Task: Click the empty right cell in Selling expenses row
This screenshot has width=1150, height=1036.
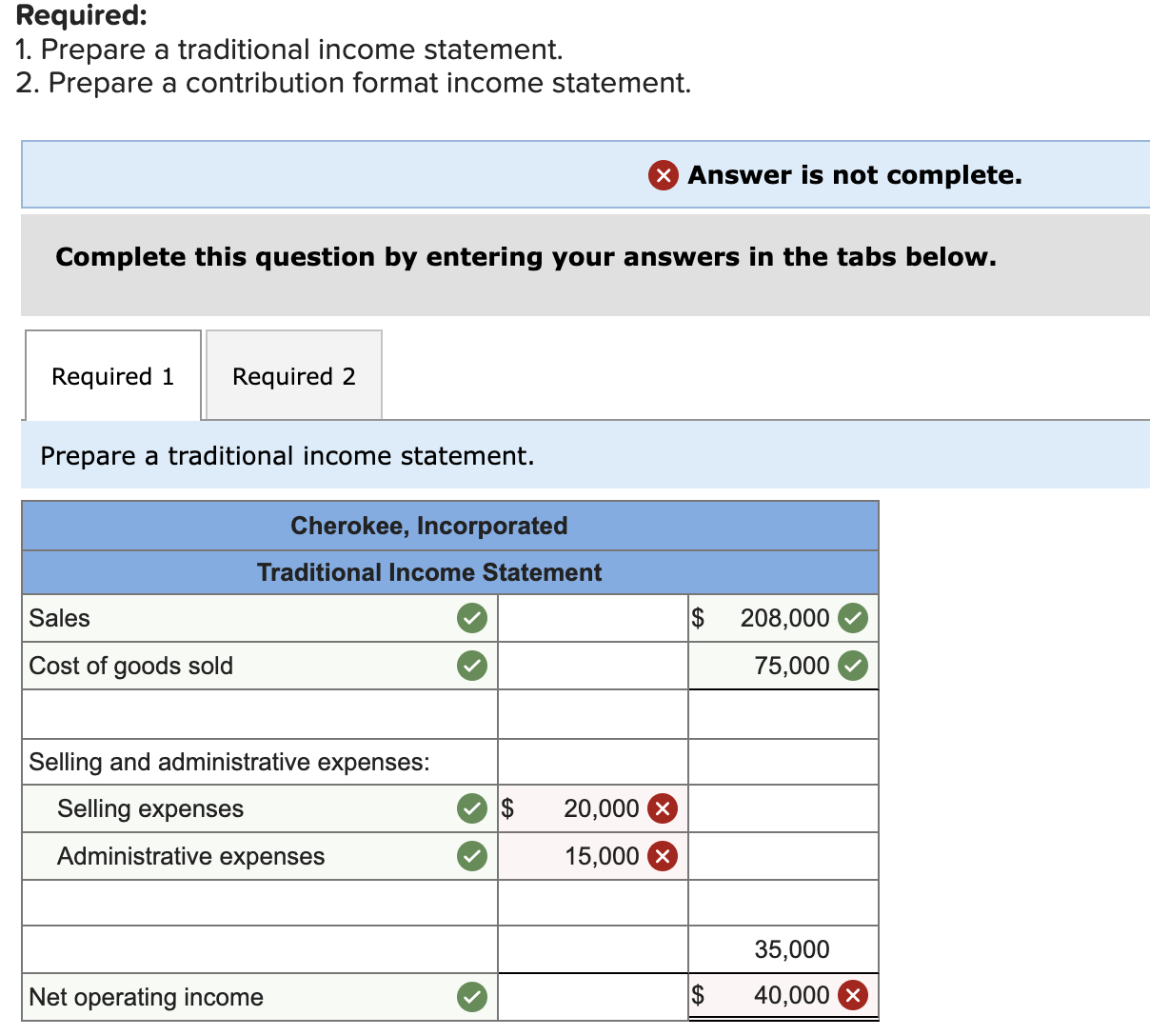Action: coord(783,808)
